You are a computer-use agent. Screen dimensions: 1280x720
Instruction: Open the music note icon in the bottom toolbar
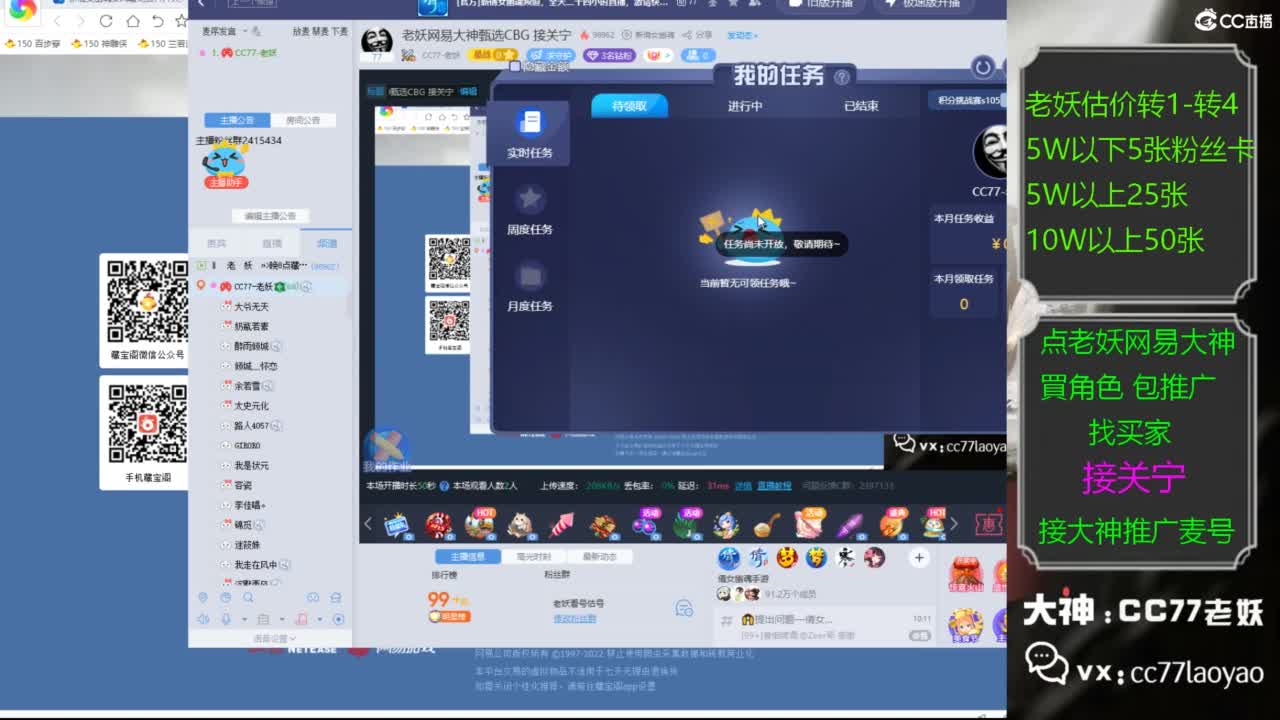pos(300,619)
